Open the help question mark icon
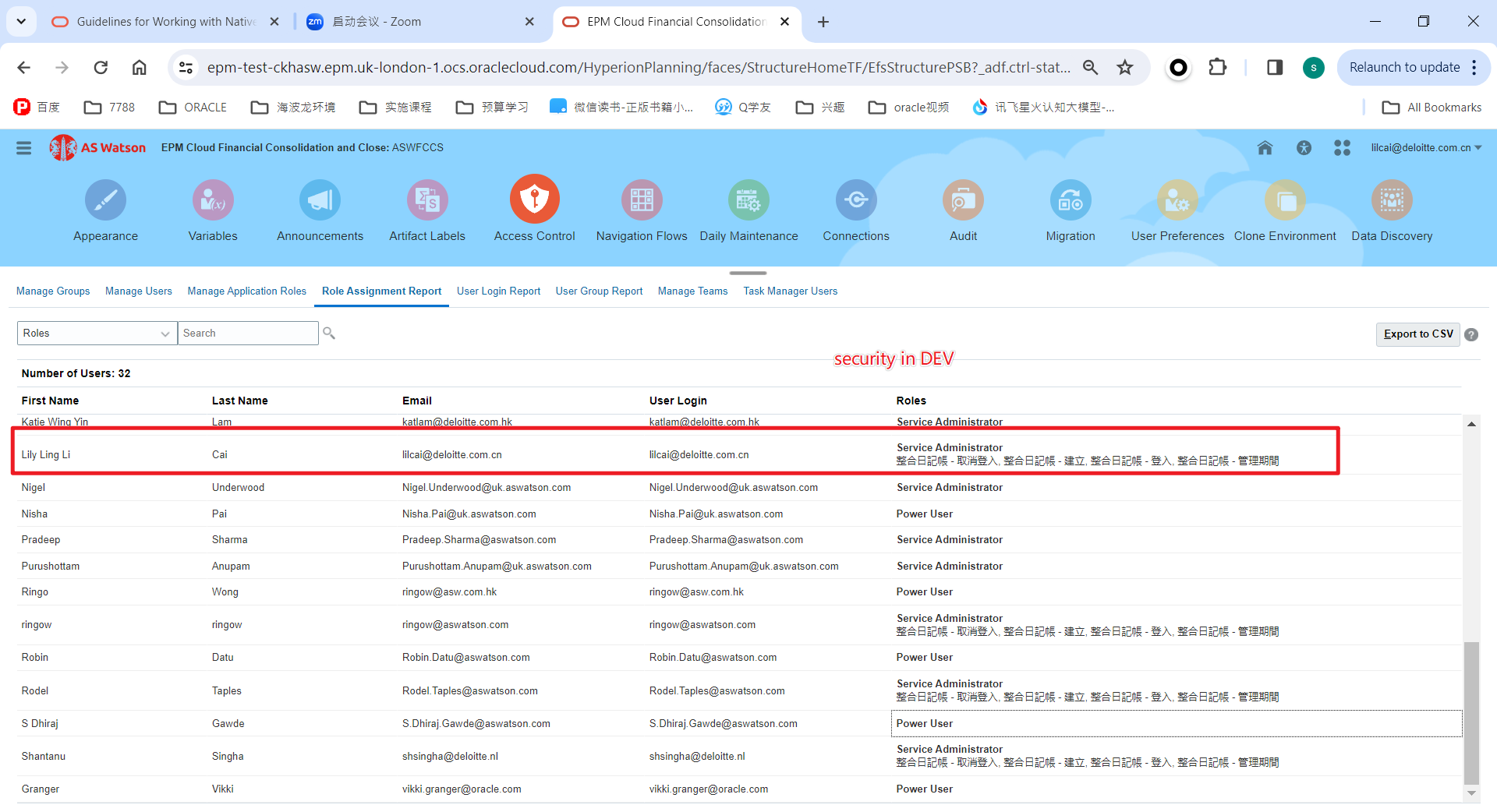Screen dimensions: 1497x812 (x=1471, y=334)
